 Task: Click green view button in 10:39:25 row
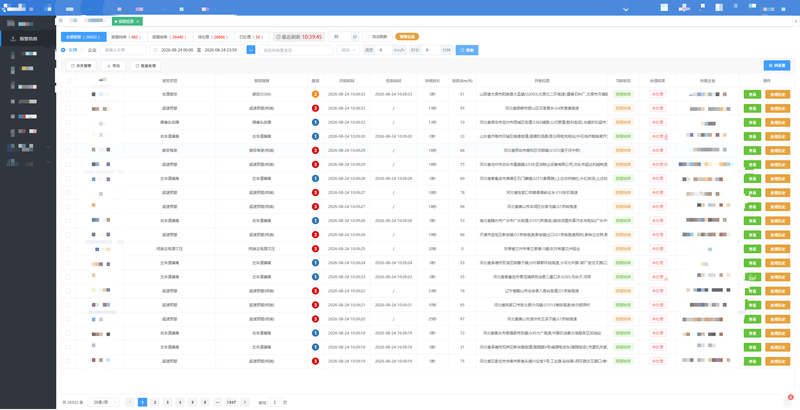pos(752,249)
